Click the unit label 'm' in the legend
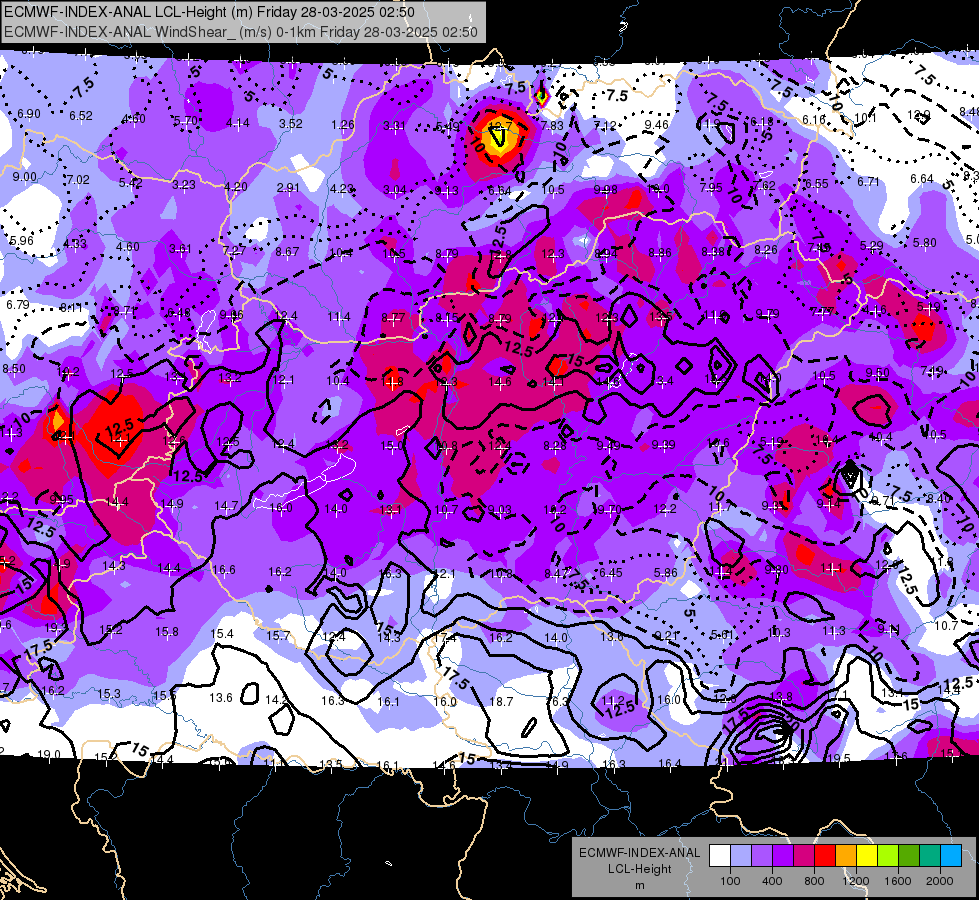This screenshot has width=979, height=900. coord(639,885)
